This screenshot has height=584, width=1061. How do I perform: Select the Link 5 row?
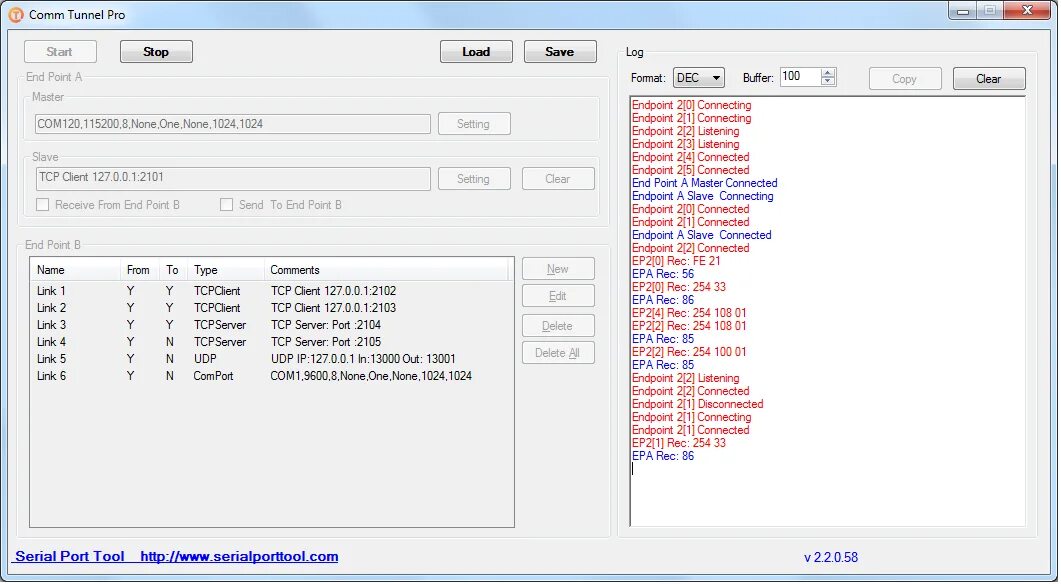tap(271, 359)
